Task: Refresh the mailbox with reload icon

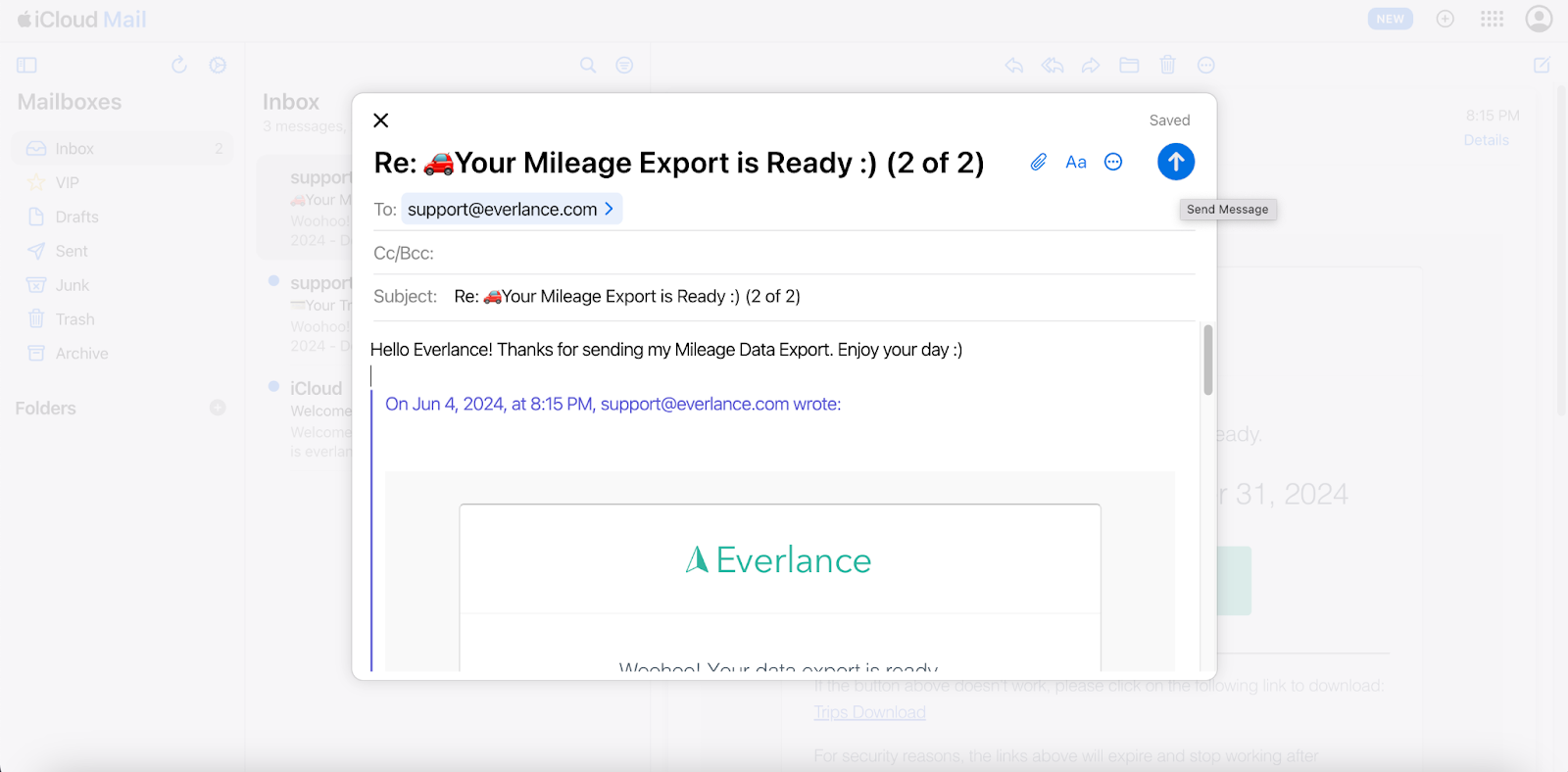Action: (x=178, y=66)
